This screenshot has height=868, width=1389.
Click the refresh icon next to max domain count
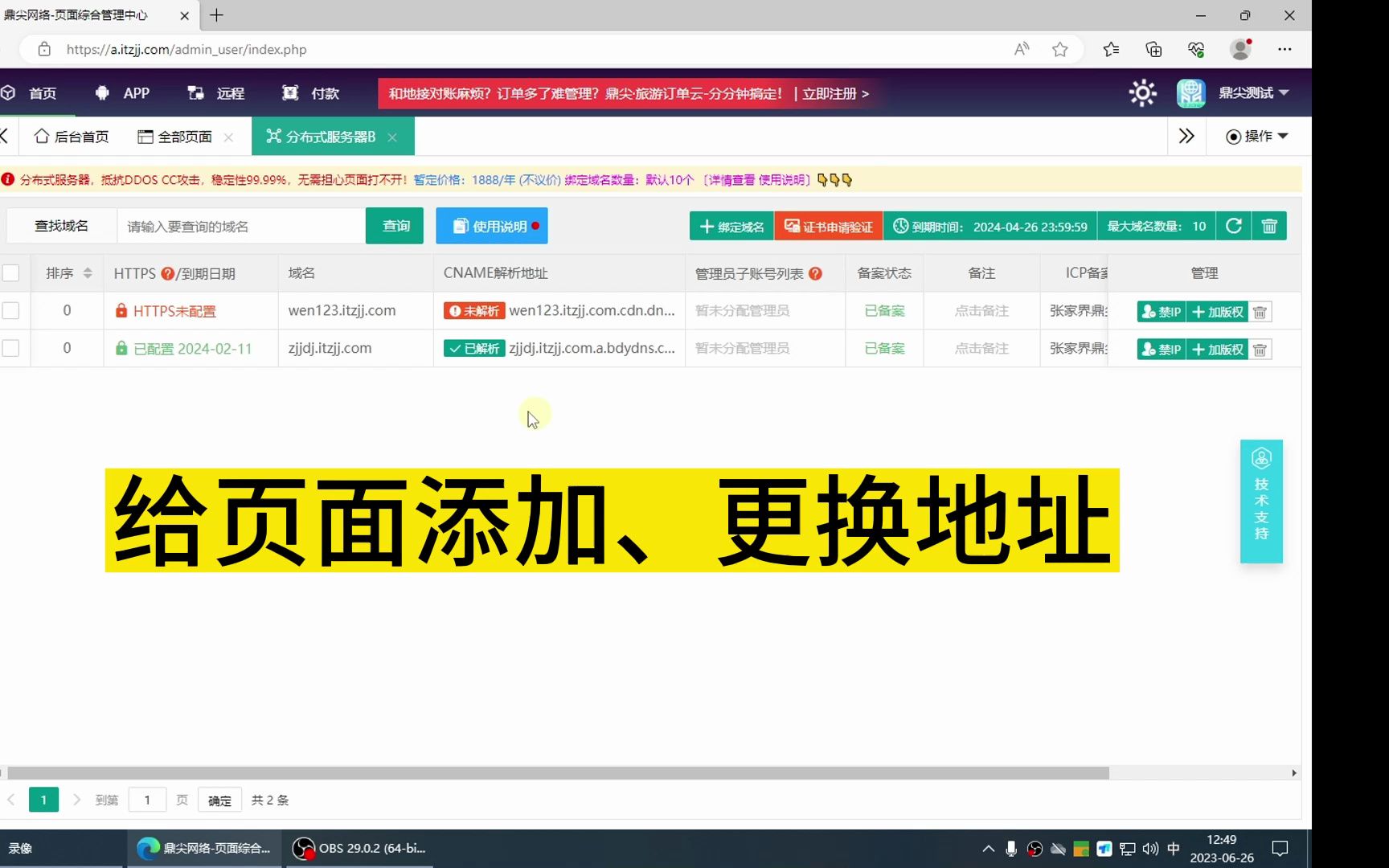click(x=1234, y=226)
